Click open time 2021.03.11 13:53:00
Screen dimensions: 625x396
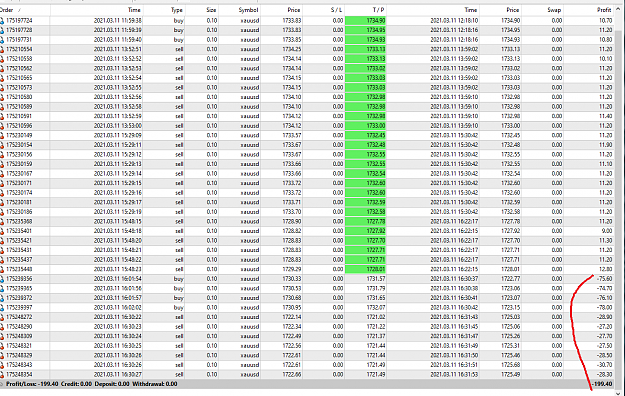[118, 126]
